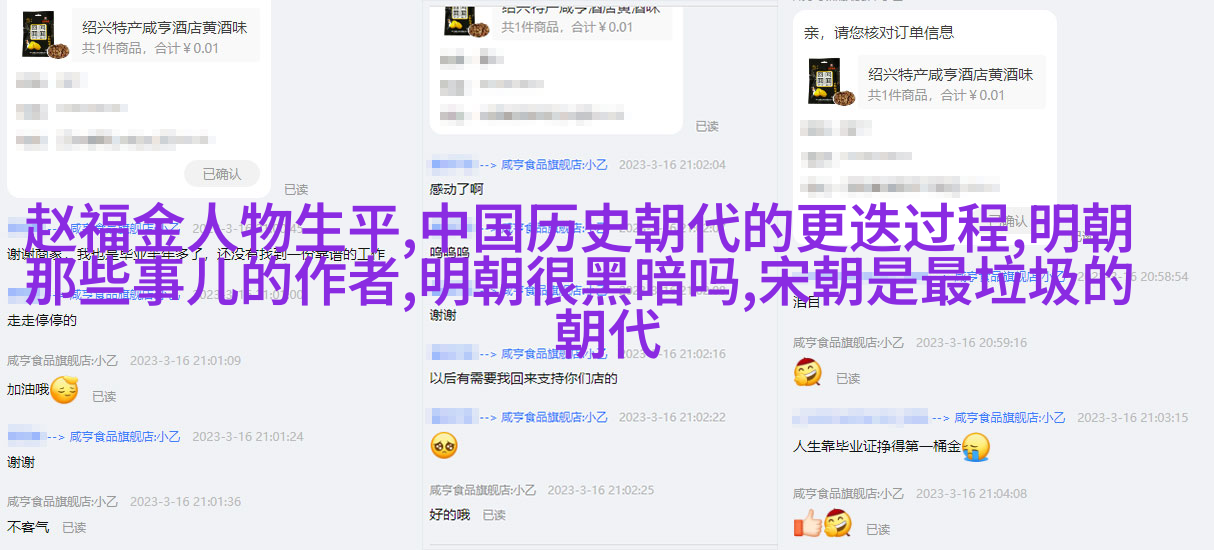Open 绍兴特产咸亨酒店黄酒味 title in right card
Viewport: 1214px width, 550px height.
point(951,74)
